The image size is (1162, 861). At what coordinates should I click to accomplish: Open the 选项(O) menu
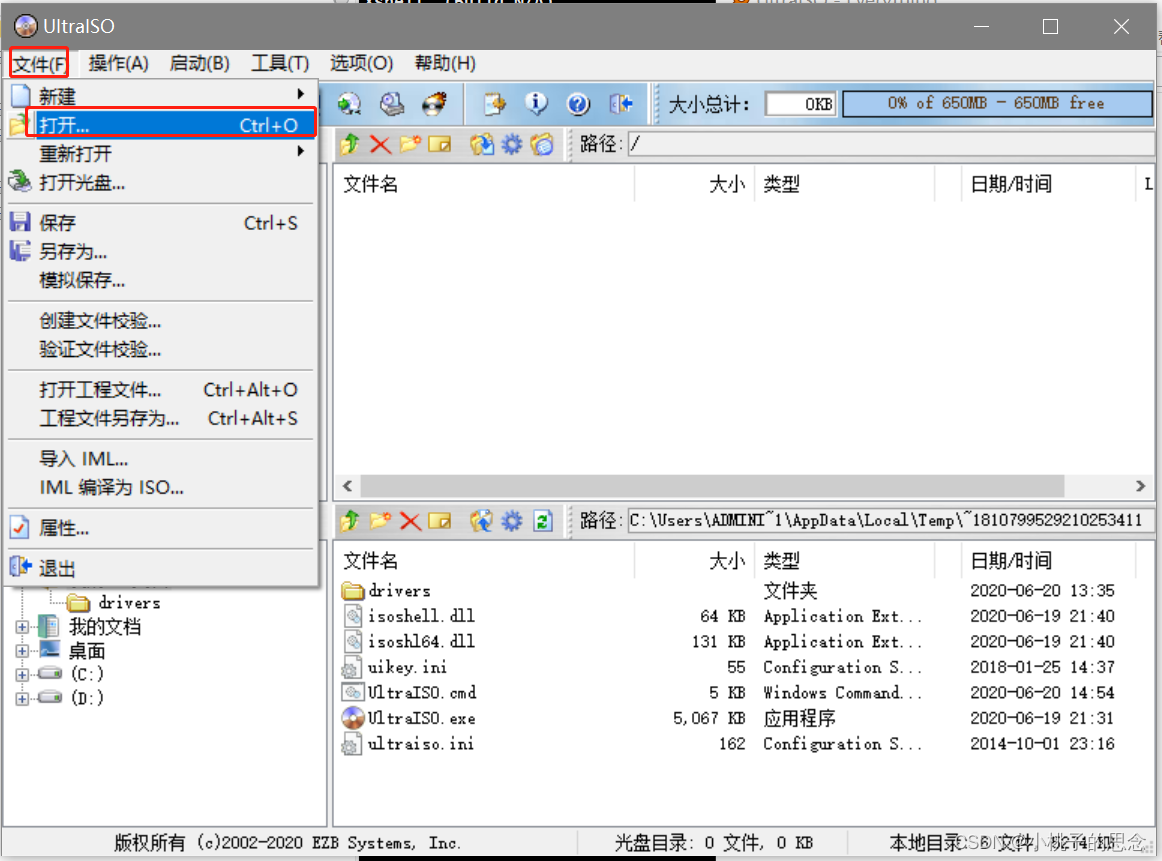[360, 63]
